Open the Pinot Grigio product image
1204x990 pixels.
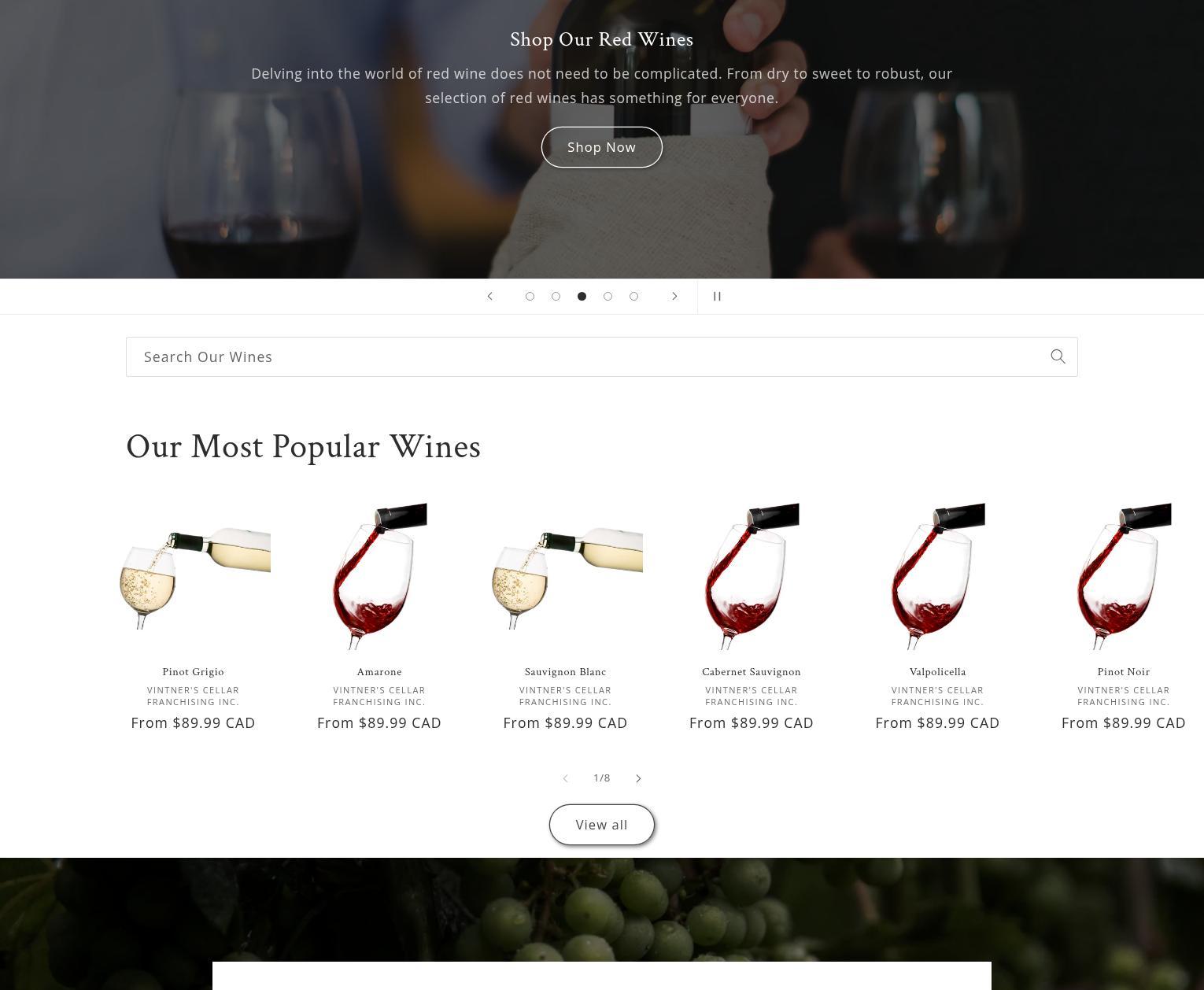pyautogui.click(x=194, y=577)
